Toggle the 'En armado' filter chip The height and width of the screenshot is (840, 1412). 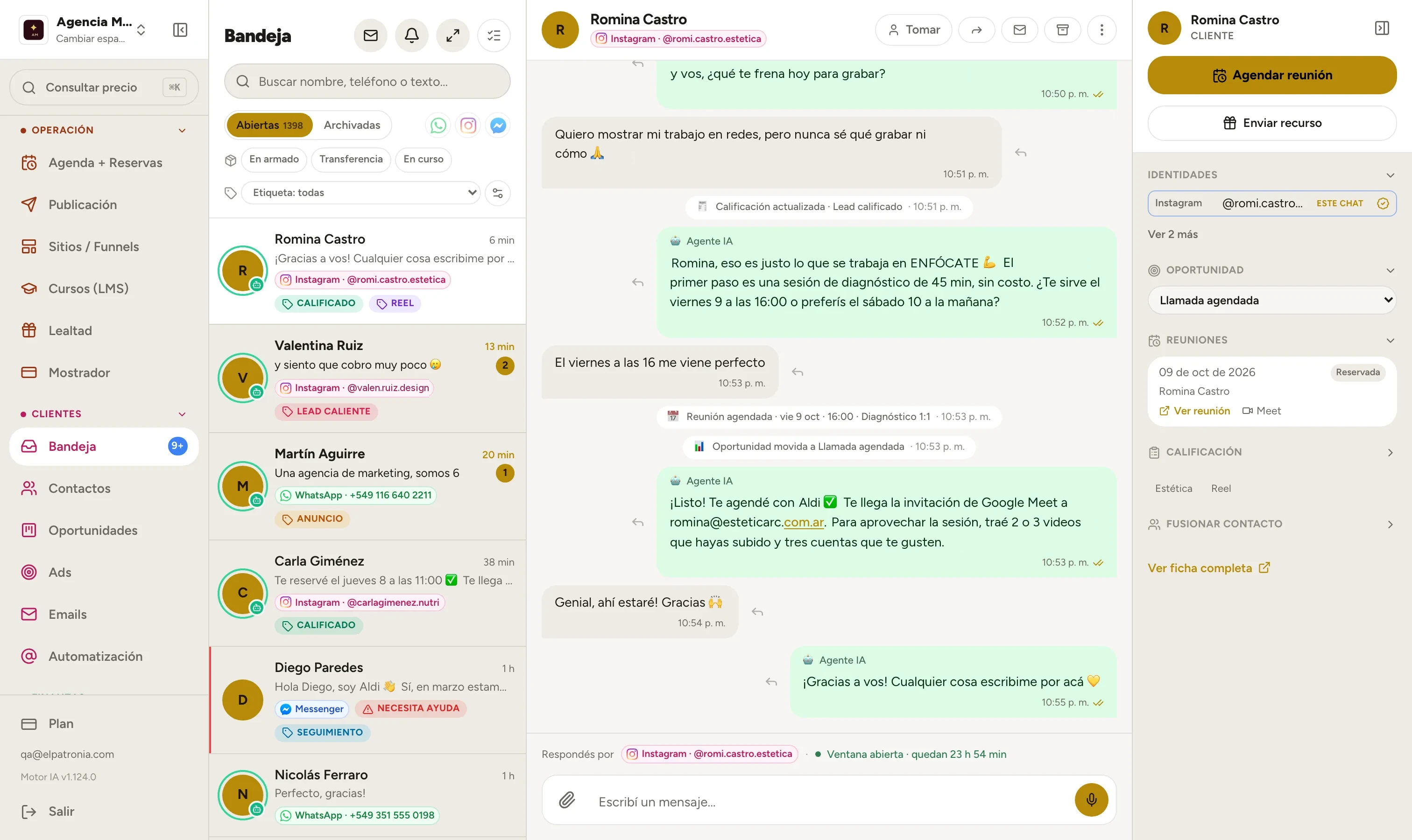(x=274, y=159)
